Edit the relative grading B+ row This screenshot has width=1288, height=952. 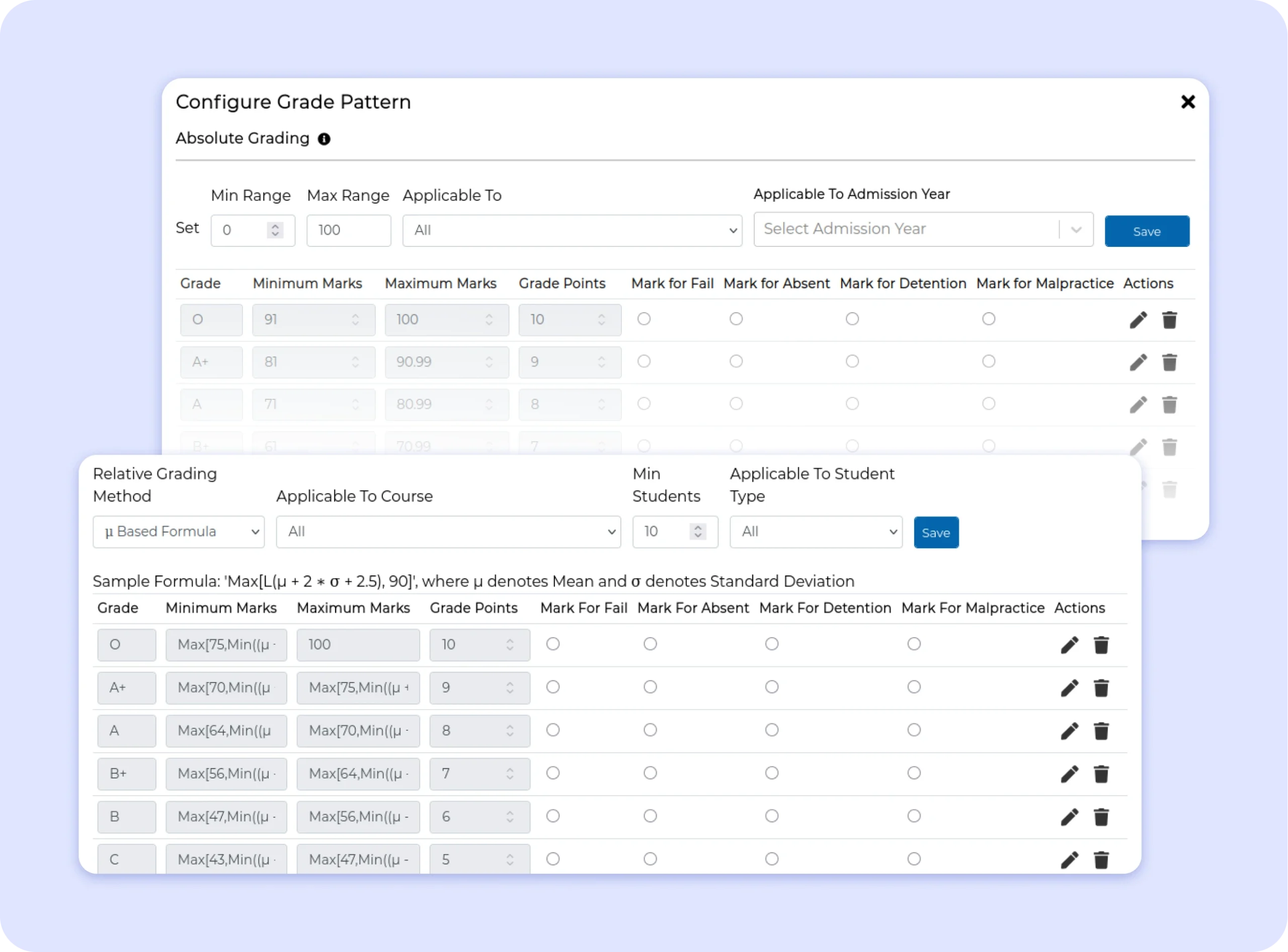[x=1070, y=774]
